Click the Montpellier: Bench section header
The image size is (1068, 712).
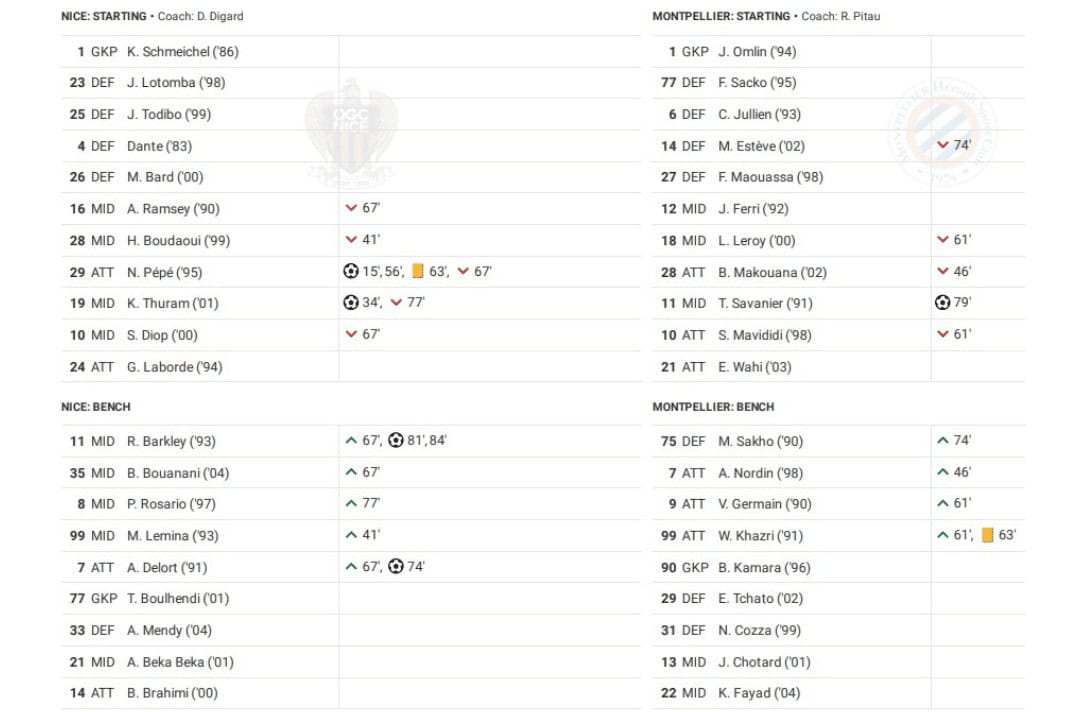pos(713,407)
